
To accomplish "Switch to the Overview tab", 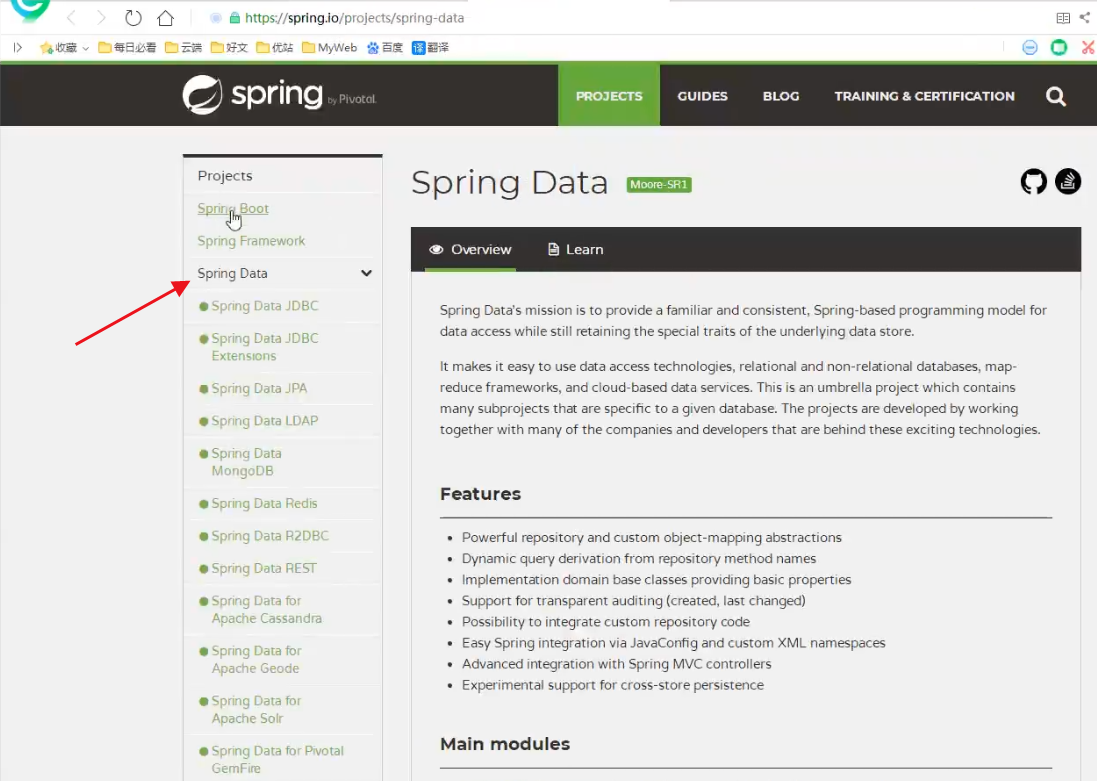I will click(470, 249).
